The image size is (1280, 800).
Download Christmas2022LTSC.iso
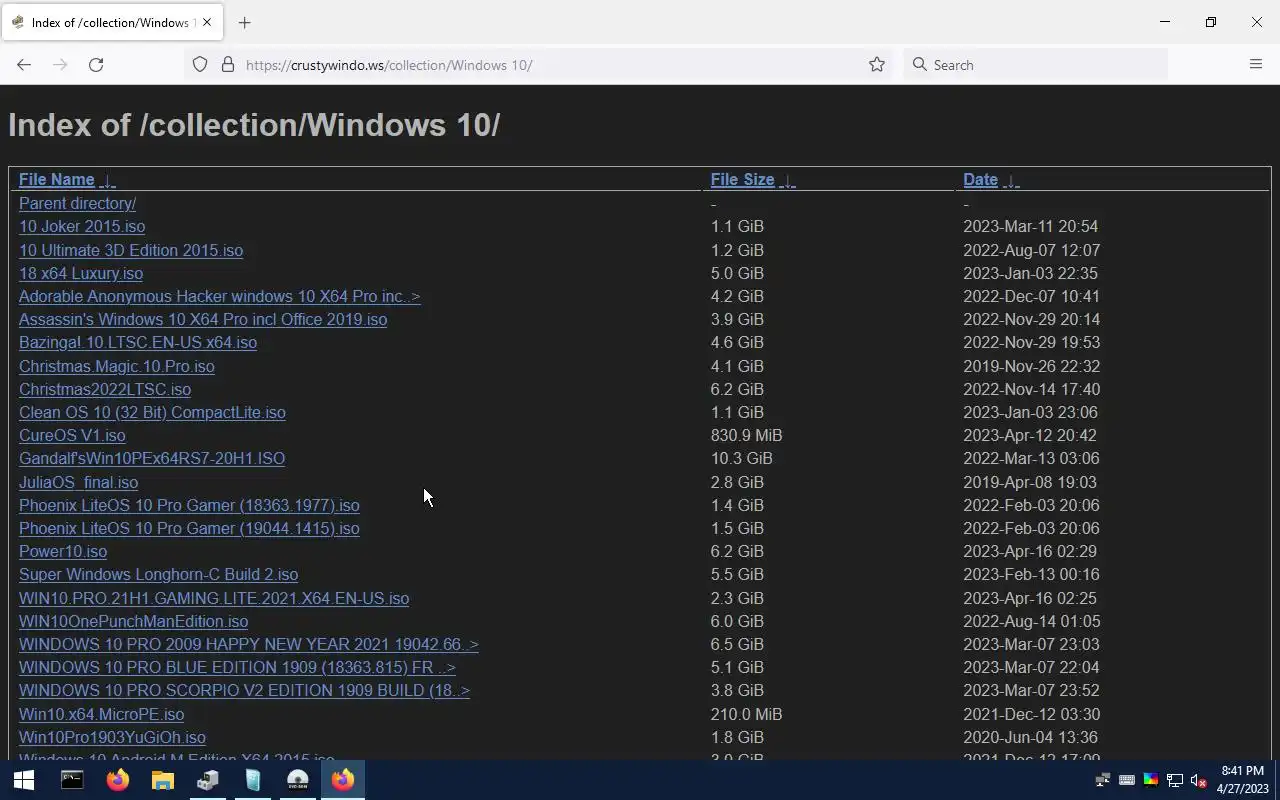click(105, 389)
